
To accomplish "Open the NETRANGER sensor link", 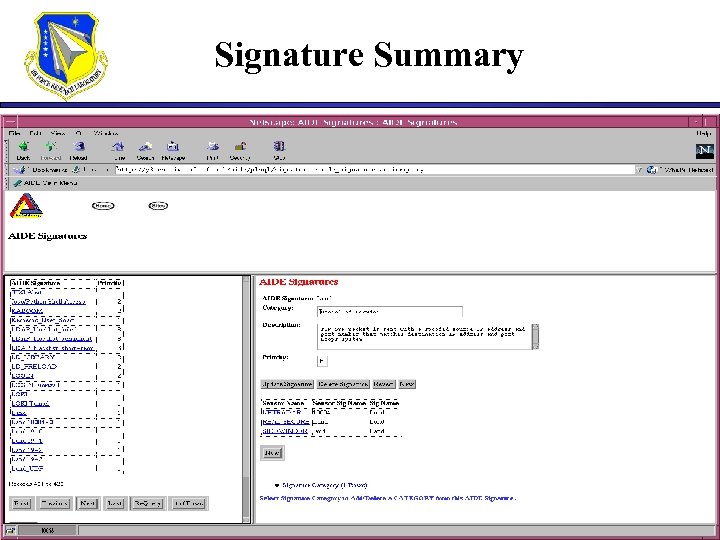I will click(281, 412).
